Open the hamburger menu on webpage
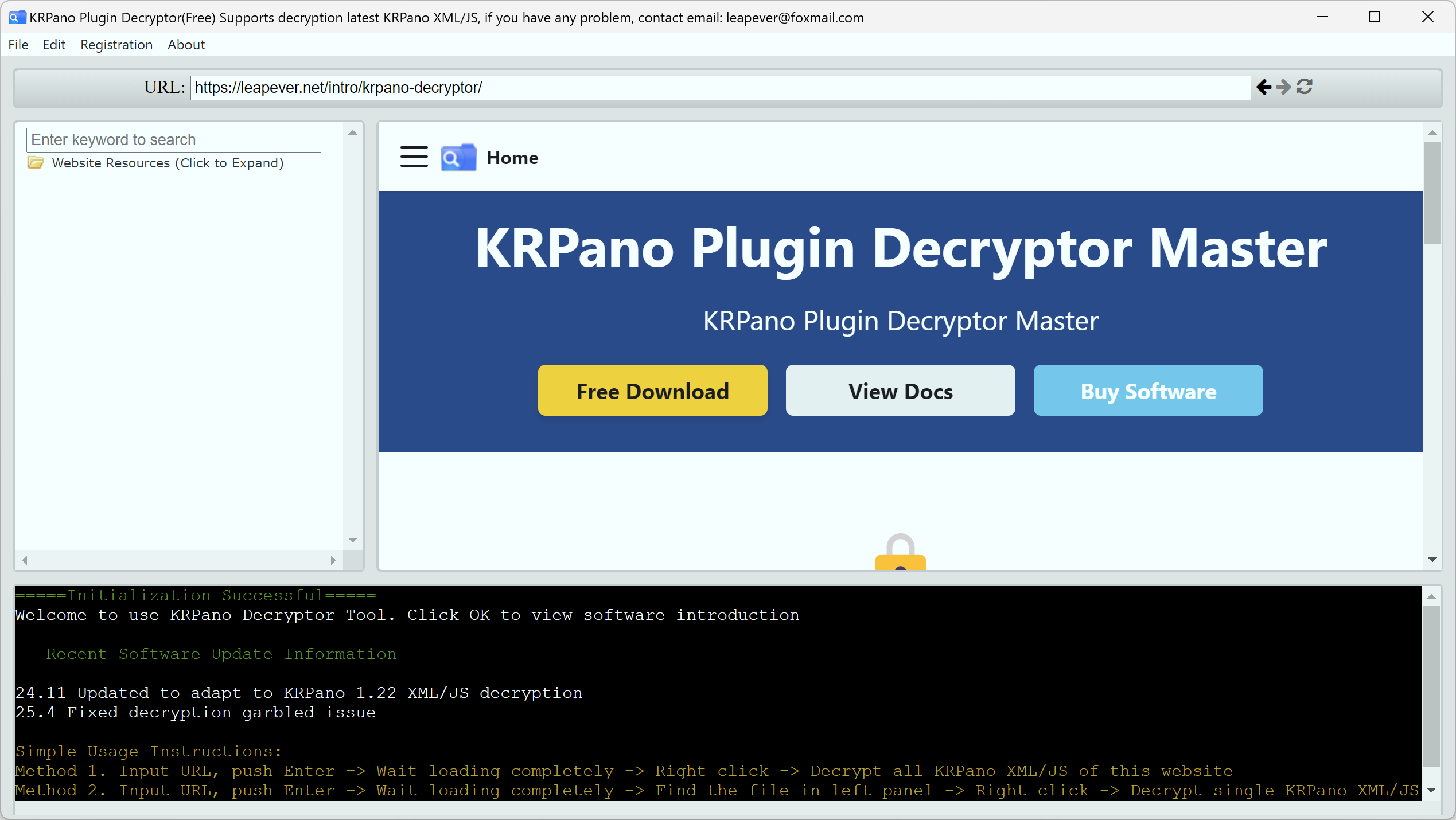 pyautogui.click(x=414, y=157)
